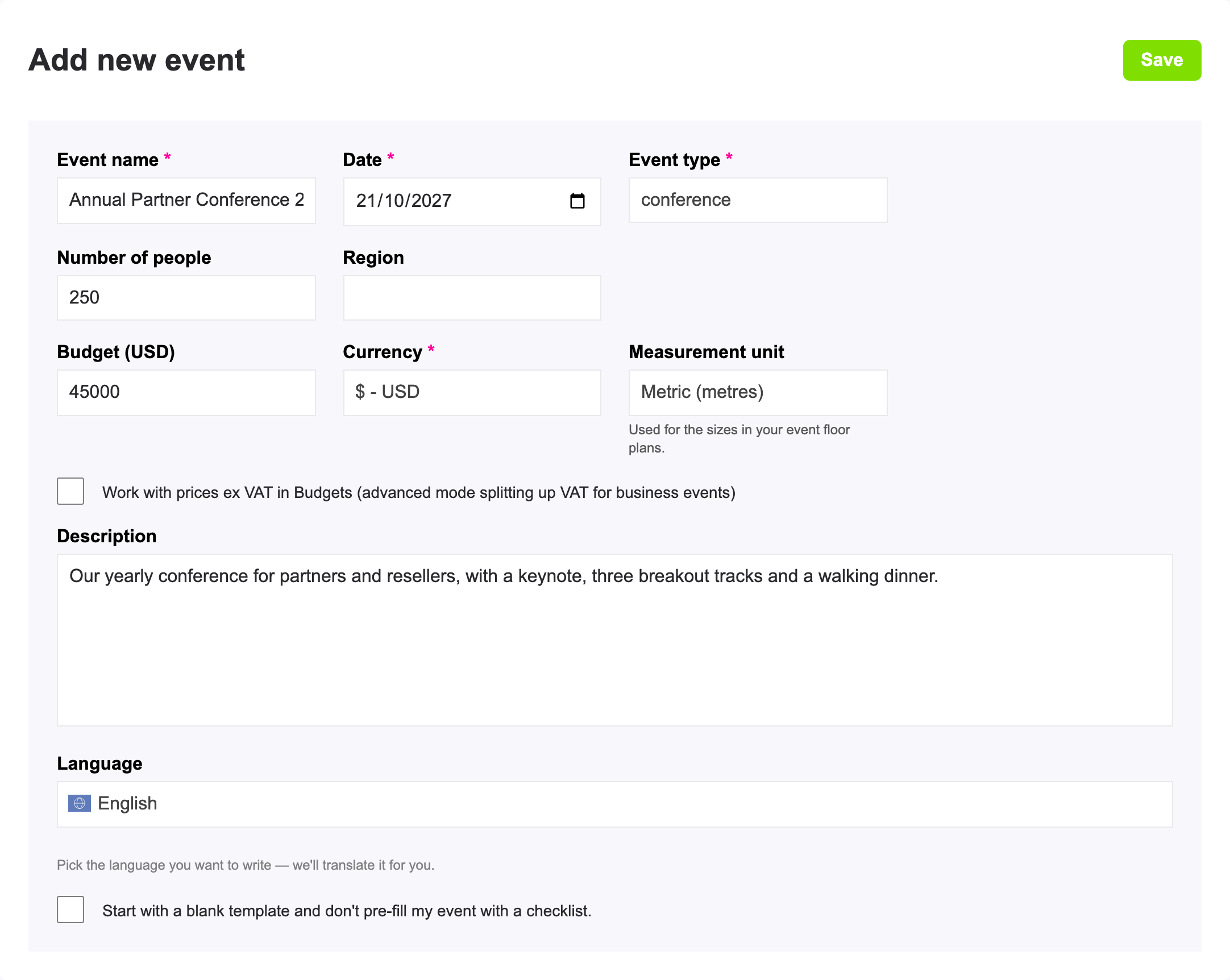Tick the start with blank template checkbox

pos(70,910)
